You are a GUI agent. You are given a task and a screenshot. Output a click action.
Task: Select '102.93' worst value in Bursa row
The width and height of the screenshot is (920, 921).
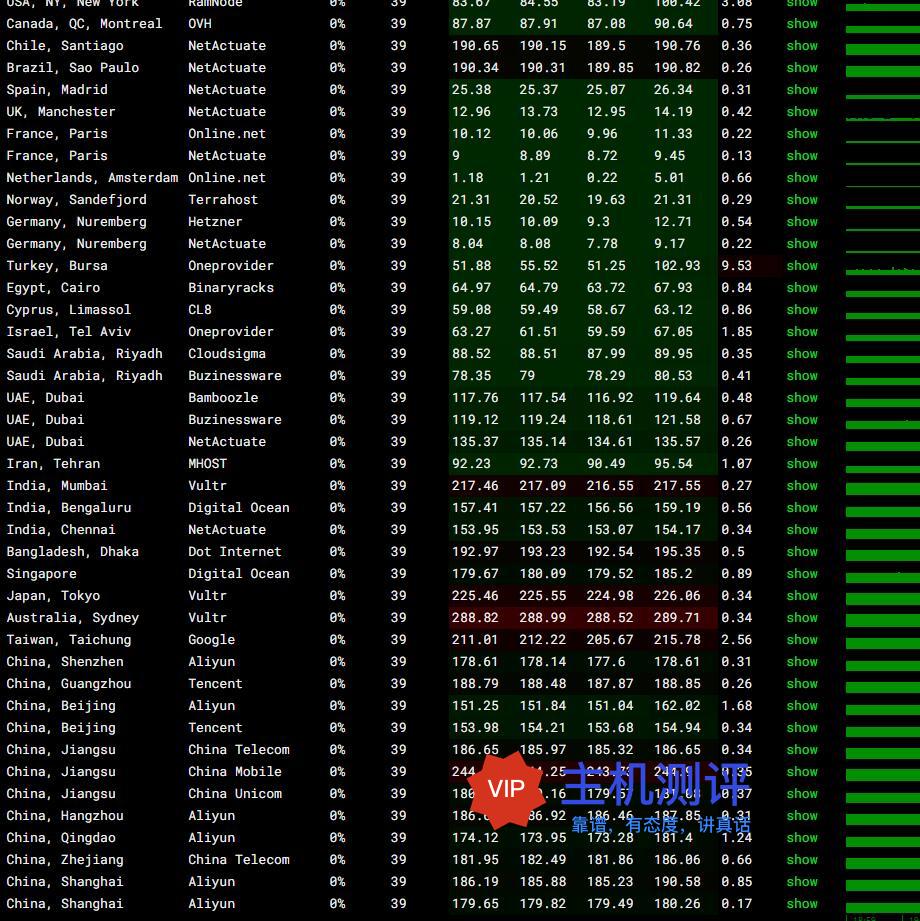pos(677,266)
